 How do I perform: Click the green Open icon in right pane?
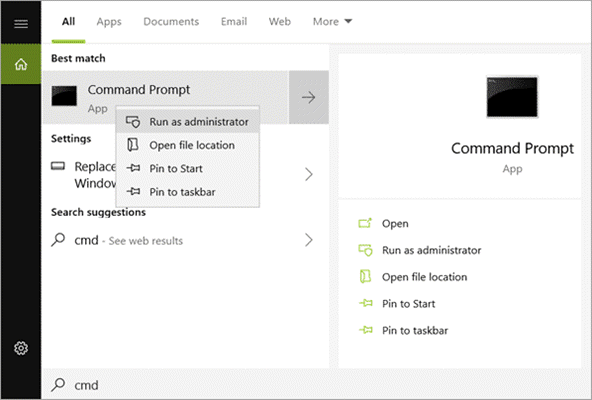(365, 223)
